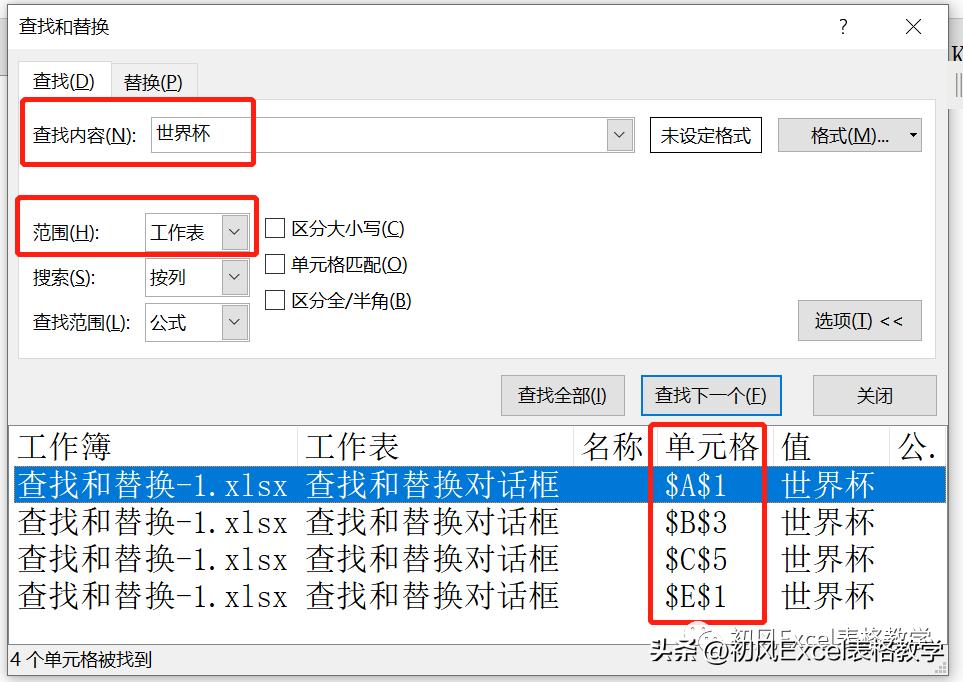Image resolution: width=963 pixels, height=682 pixels.
Task: Switch to the 替换(P) tab
Action: [153, 80]
